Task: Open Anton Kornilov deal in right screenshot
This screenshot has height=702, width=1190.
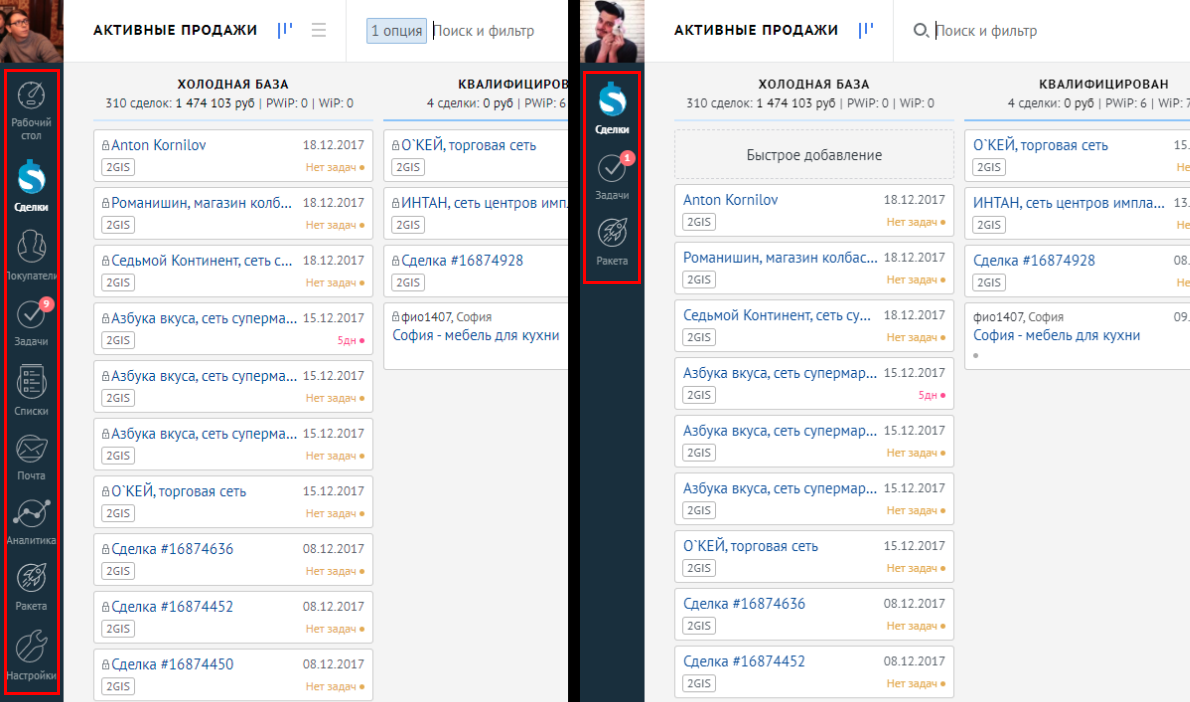Action: 730,200
